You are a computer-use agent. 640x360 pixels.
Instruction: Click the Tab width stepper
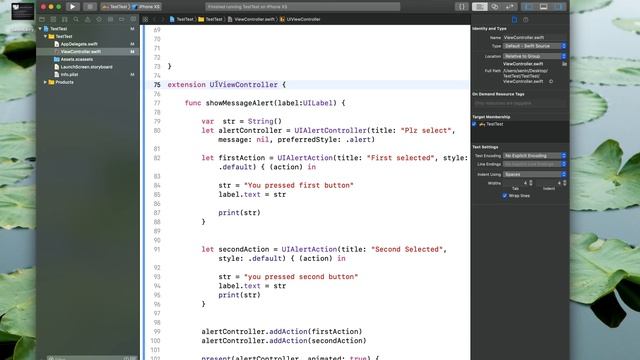tap(531, 183)
